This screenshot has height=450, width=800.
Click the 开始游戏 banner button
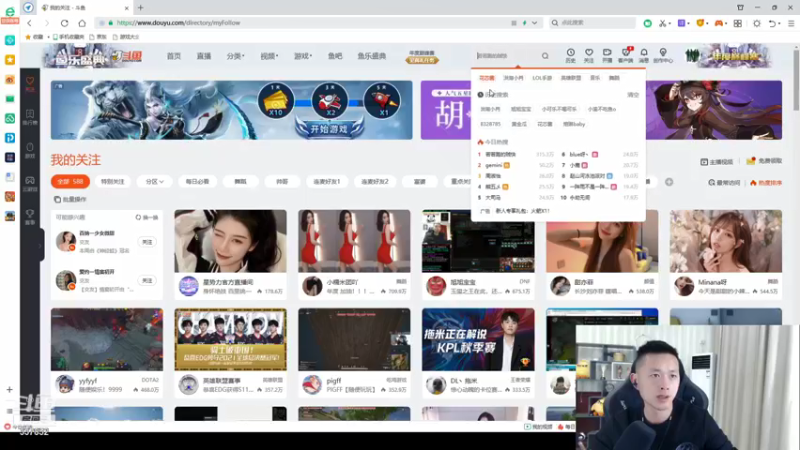coord(330,129)
